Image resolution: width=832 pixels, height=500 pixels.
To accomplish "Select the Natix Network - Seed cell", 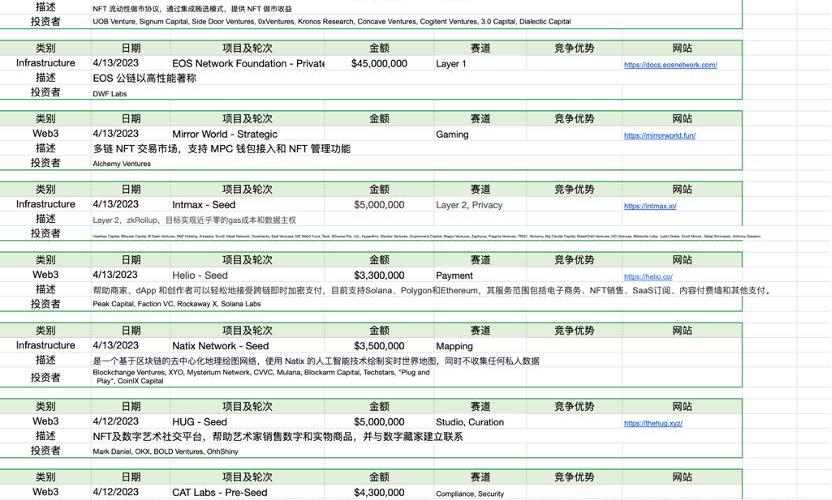I will click(x=220, y=346).
